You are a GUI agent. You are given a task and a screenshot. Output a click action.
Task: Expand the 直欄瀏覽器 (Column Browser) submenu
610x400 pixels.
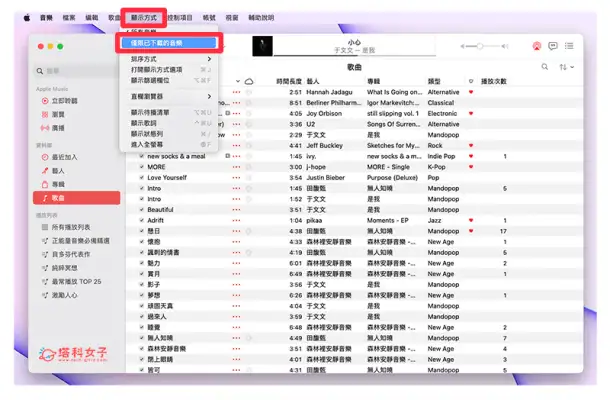tap(168, 96)
